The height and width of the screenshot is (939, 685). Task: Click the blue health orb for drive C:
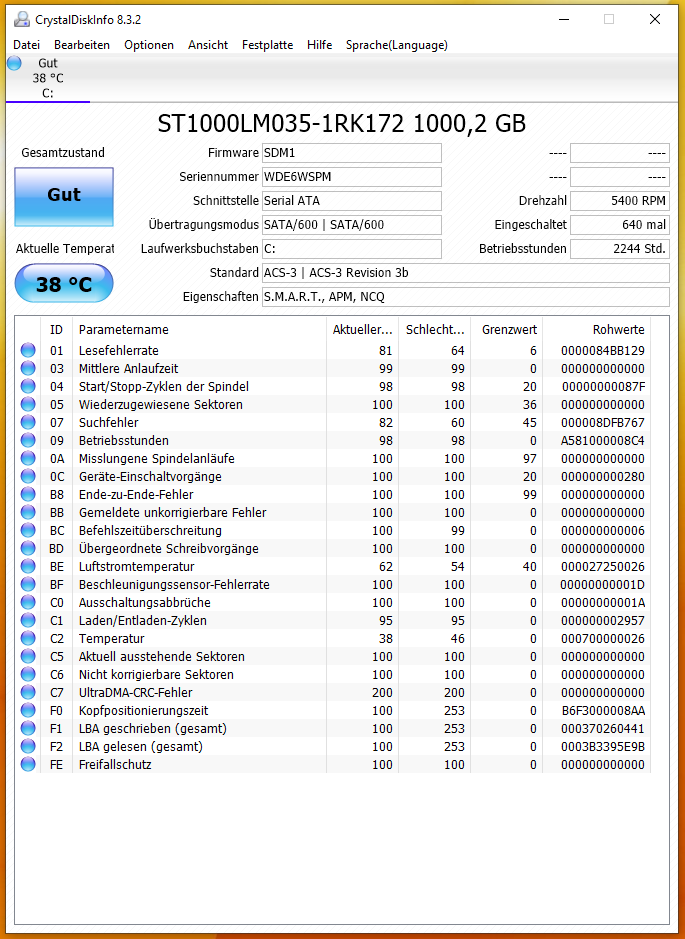(x=14, y=63)
